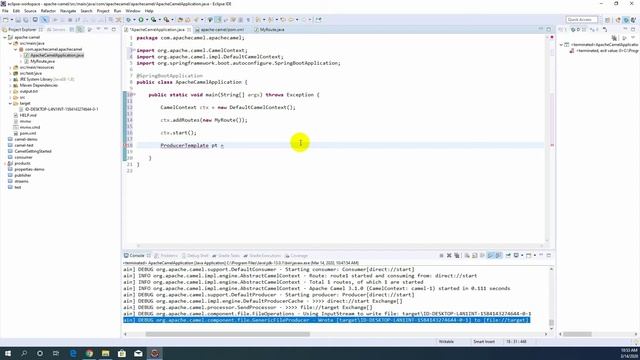Open the Run menu

click(x=117, y=11)
